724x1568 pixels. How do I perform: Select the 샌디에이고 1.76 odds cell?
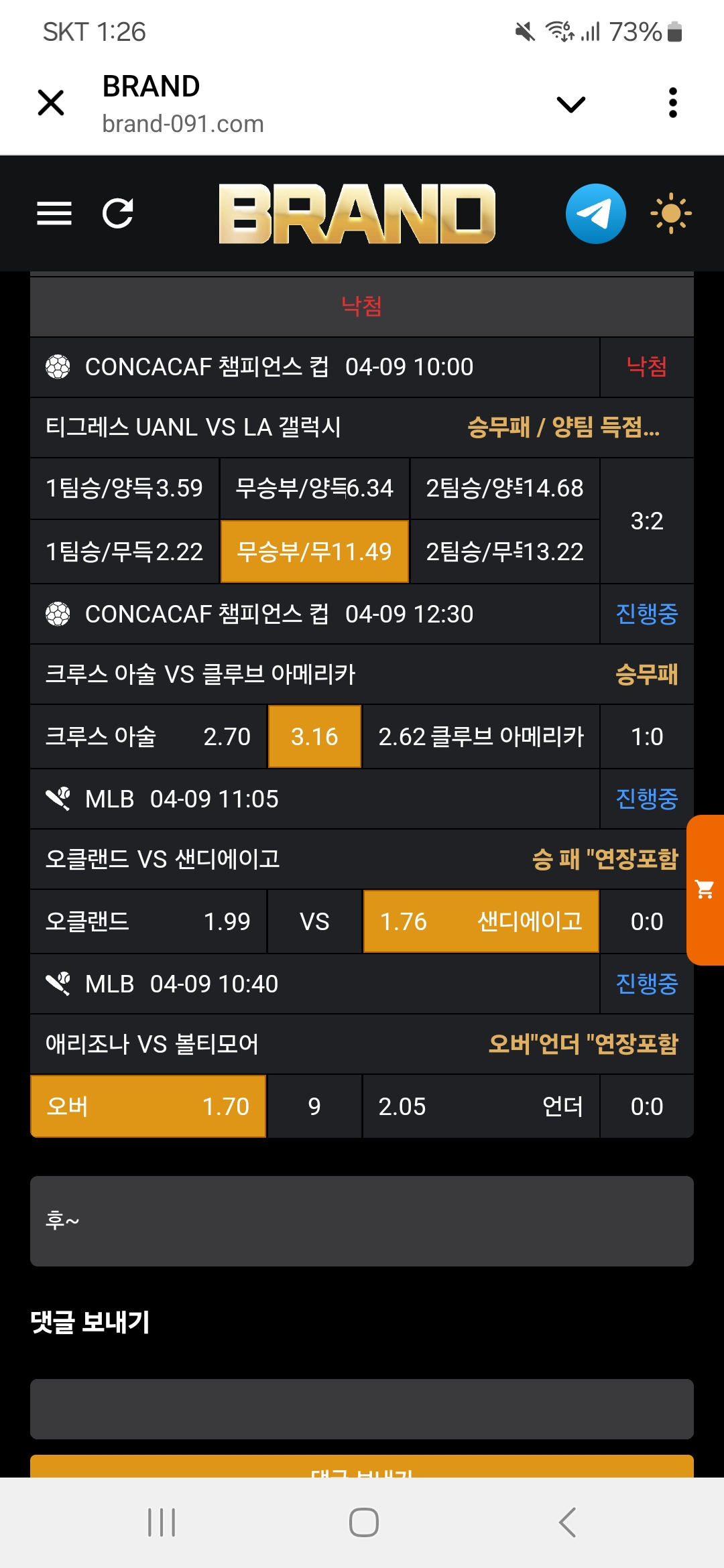tap(481, 921)
